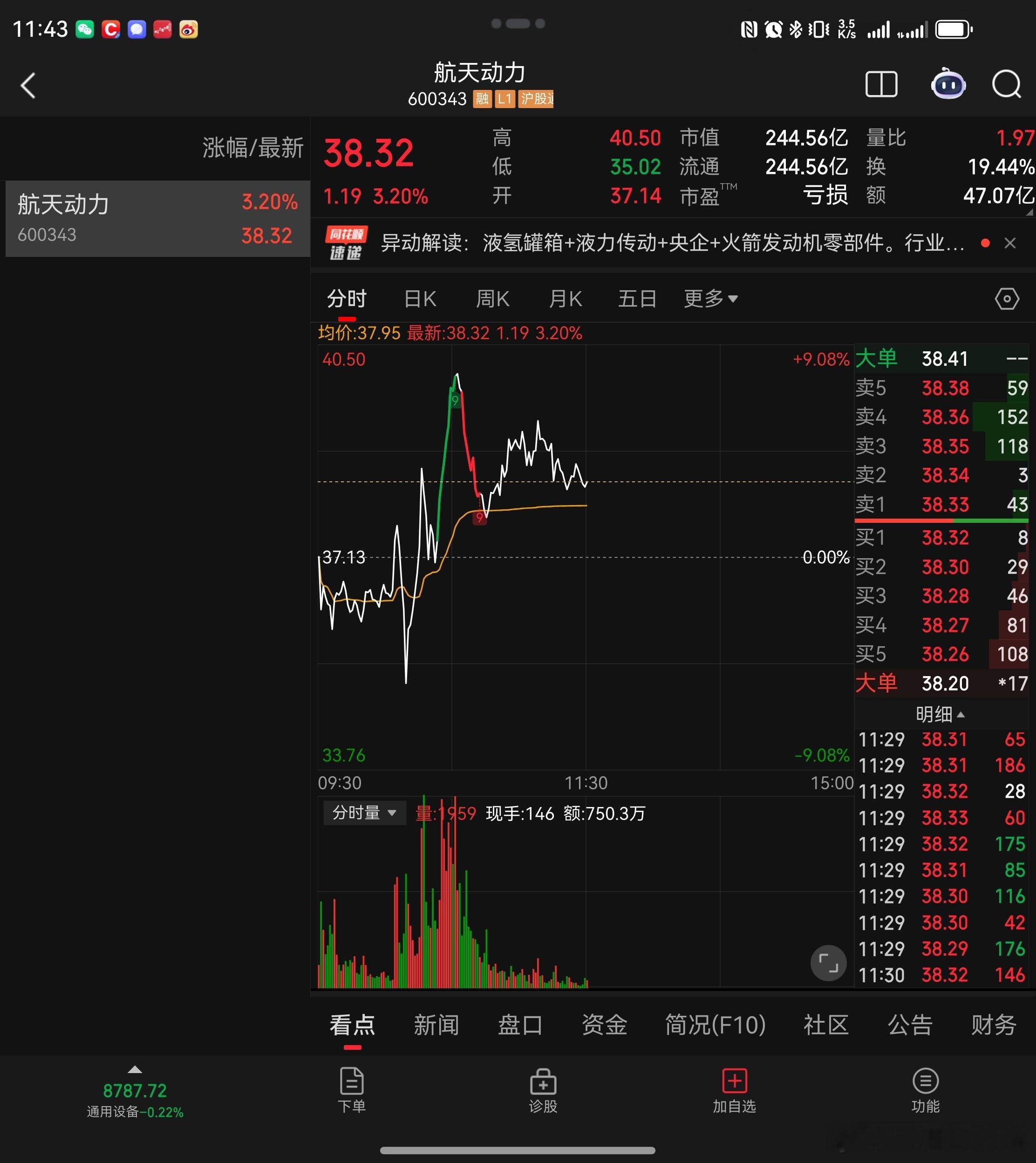This screenshot has height=1163, width=1036.
Task: Tap the search magnifier icon
Action: point(1006,85)
